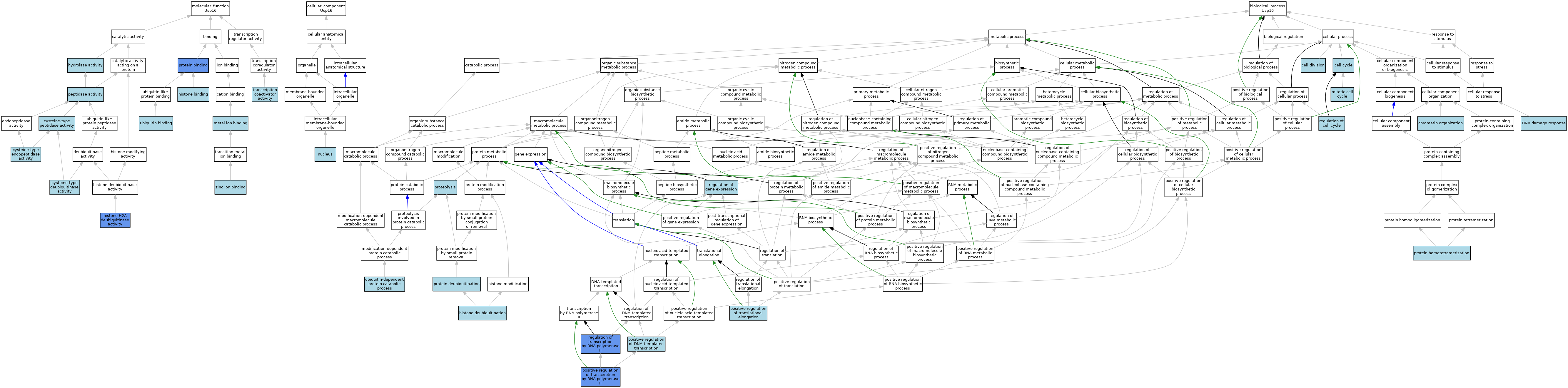Select the 'peptidase activity' blue node

85,94
